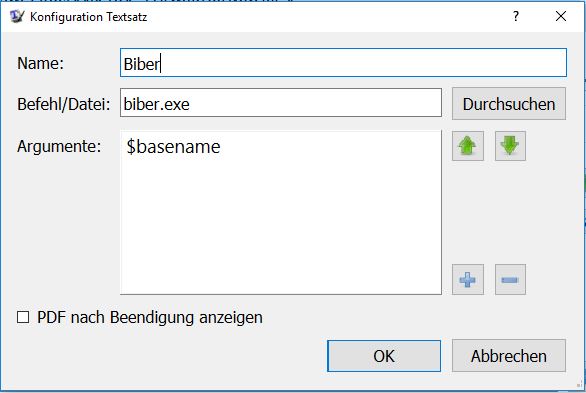Click the 'PDF nach Beendigung anzeigen' label text
Viewport: 586px width, 393px height.
coord(149,318)
